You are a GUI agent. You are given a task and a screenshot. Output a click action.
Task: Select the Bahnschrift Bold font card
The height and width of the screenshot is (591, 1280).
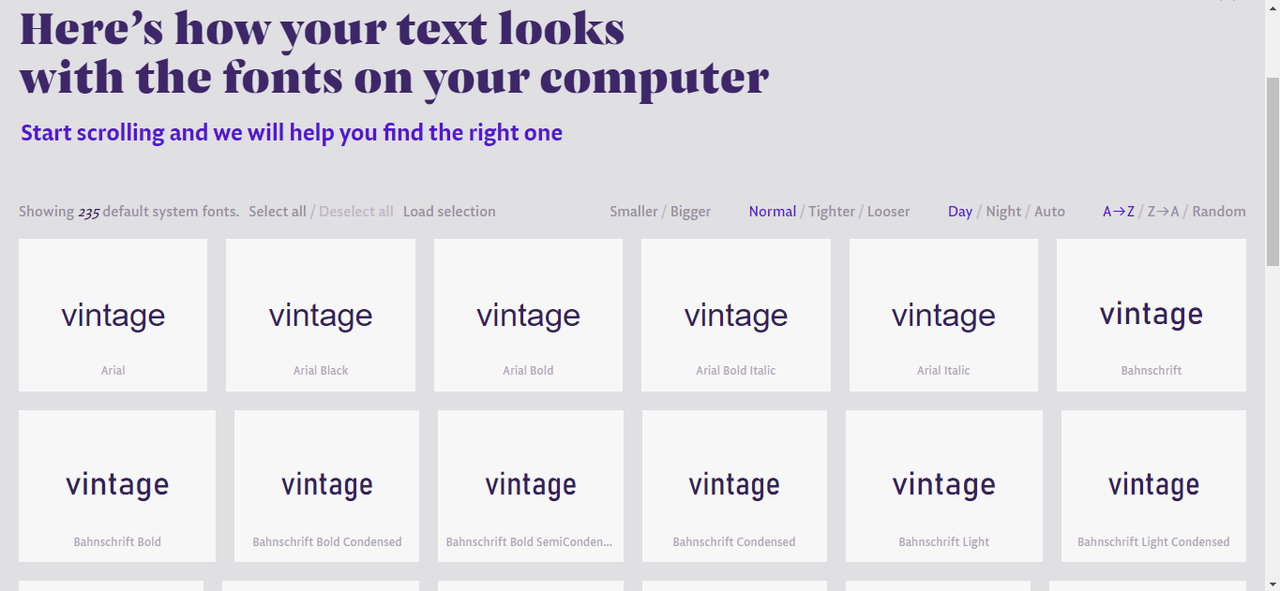tap(117, 486)
